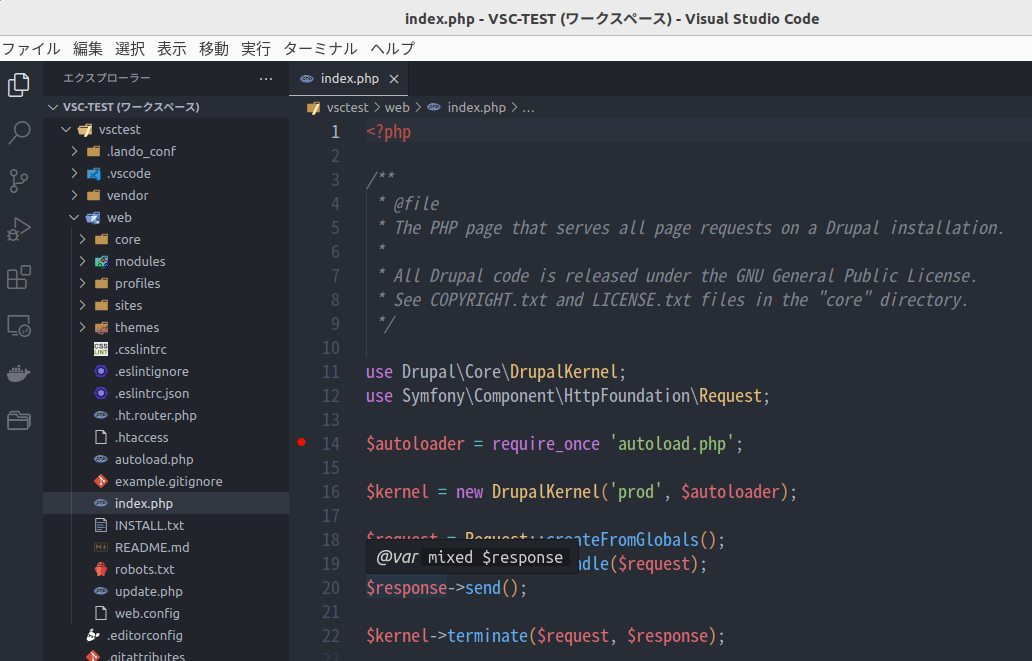This screenshot has width=1032, height=661.
Task: Open example.gitignore in the file tree
Action: click(x=168, y=481)
